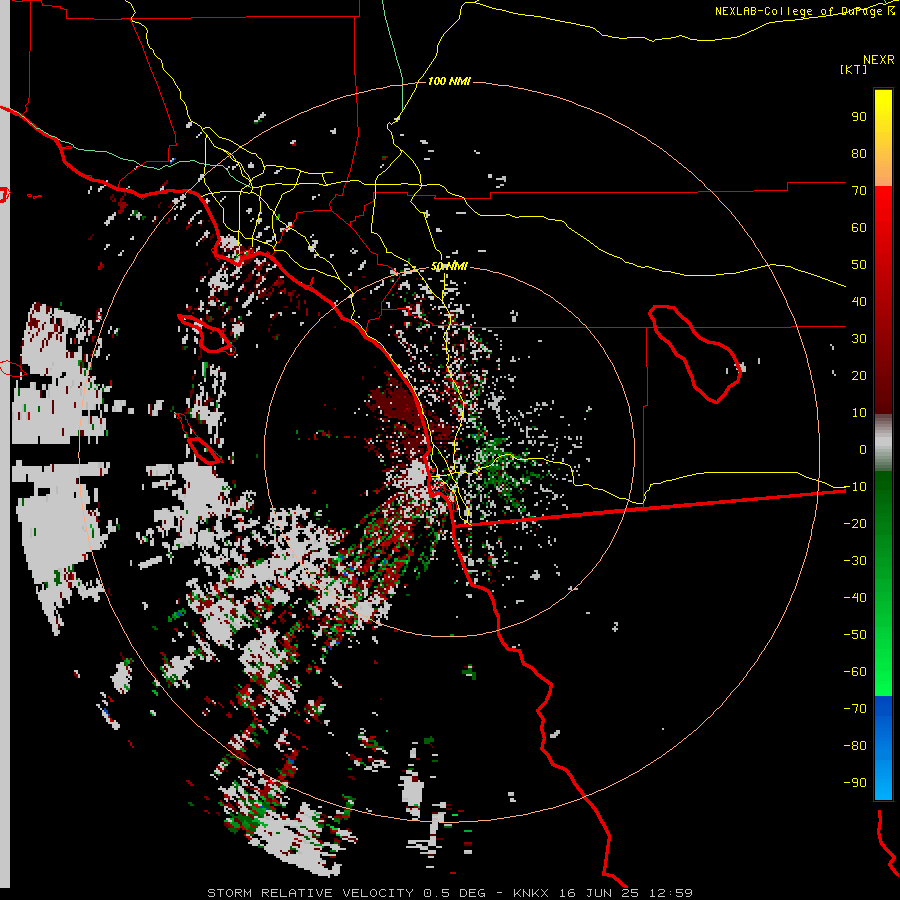Select the "-30" value on the velocity scale
900x900 pixels.
click(855, 561)
